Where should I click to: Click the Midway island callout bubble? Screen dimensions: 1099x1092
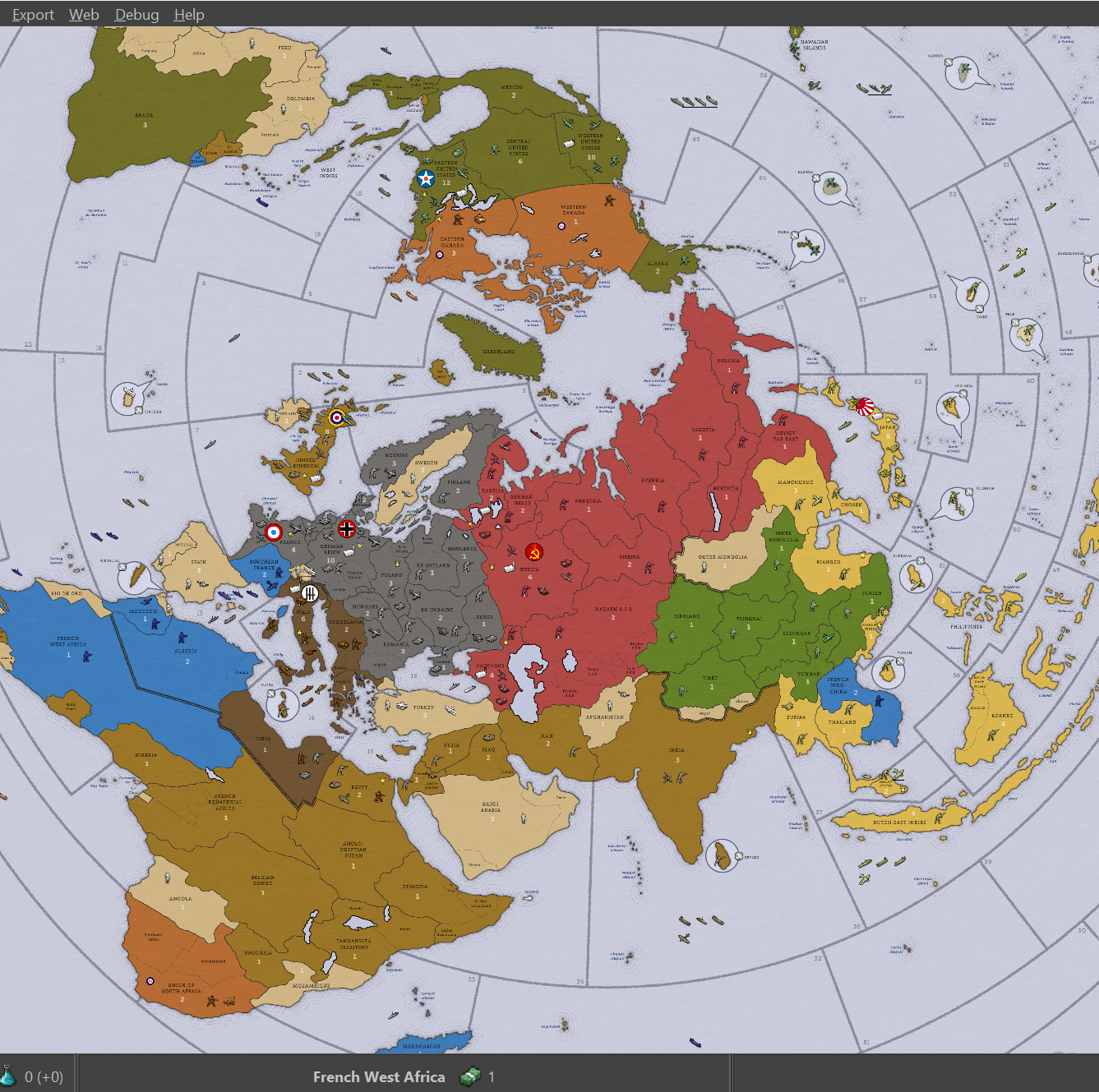[831, 188]
